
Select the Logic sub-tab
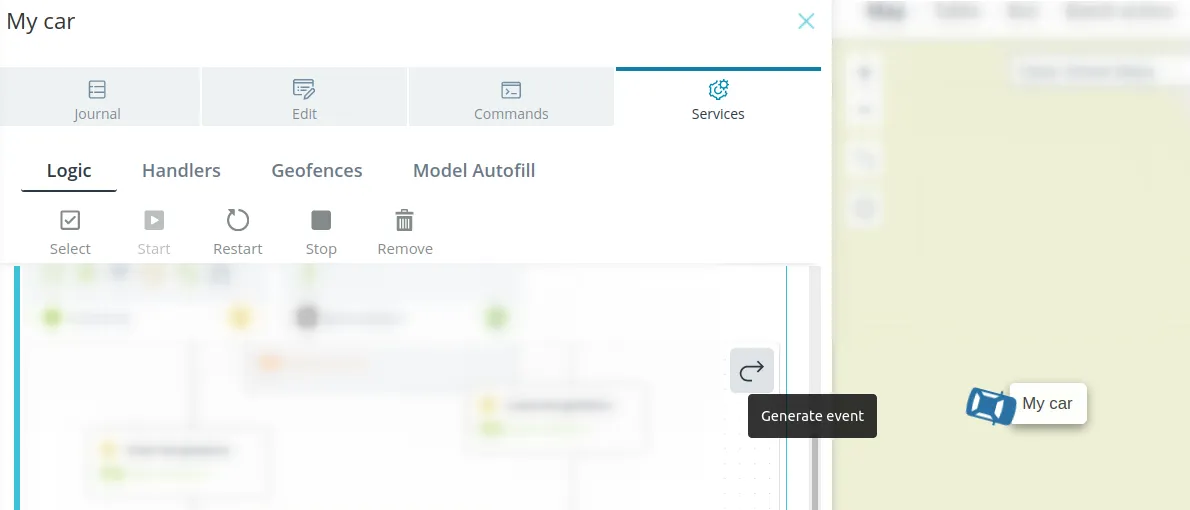pyautogui.click(x=69, y=171)
